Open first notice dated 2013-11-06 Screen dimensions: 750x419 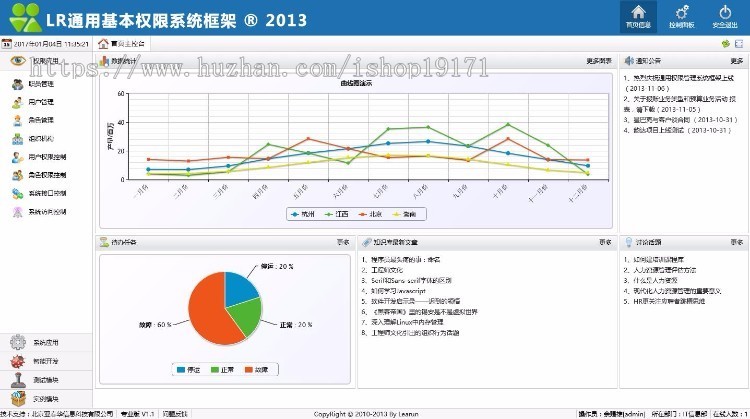[679, 83]
